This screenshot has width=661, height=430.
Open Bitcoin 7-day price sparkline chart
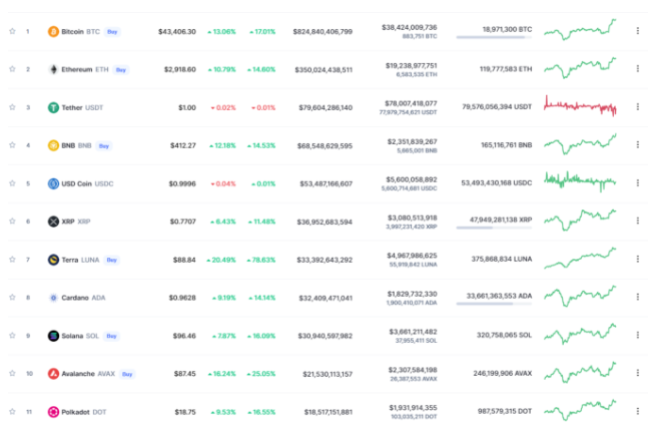pos(580,30)
